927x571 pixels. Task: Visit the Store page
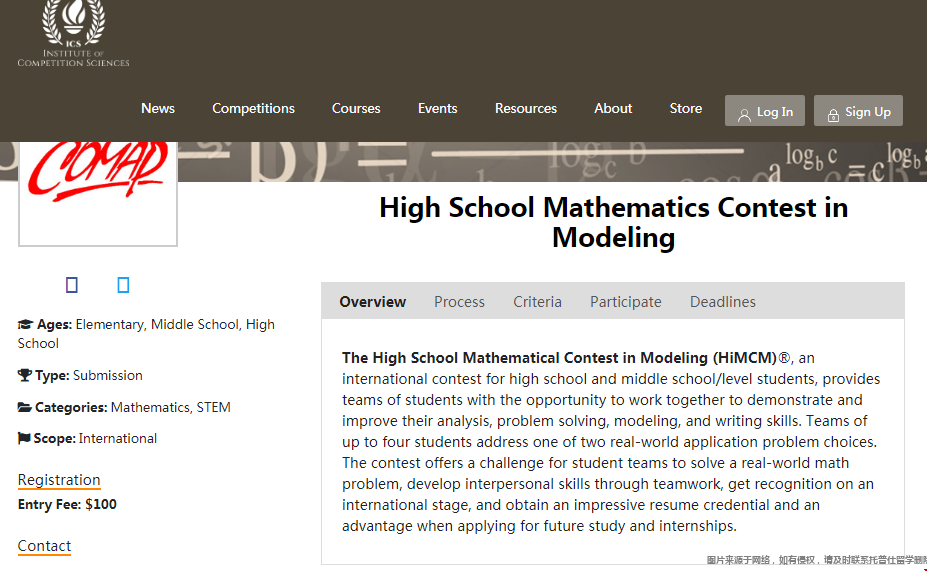pos(686,108)
